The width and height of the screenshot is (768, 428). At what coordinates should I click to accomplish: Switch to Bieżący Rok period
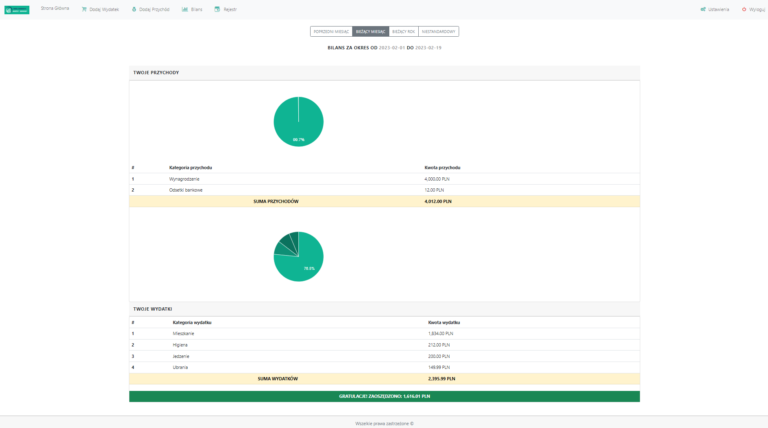click(x=402, y=32)
